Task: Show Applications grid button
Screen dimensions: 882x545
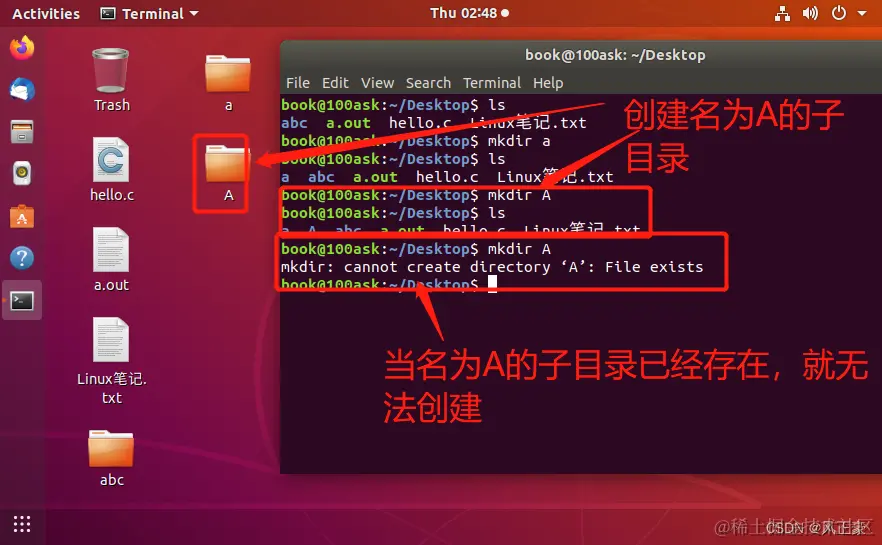Action: (22, 524)
